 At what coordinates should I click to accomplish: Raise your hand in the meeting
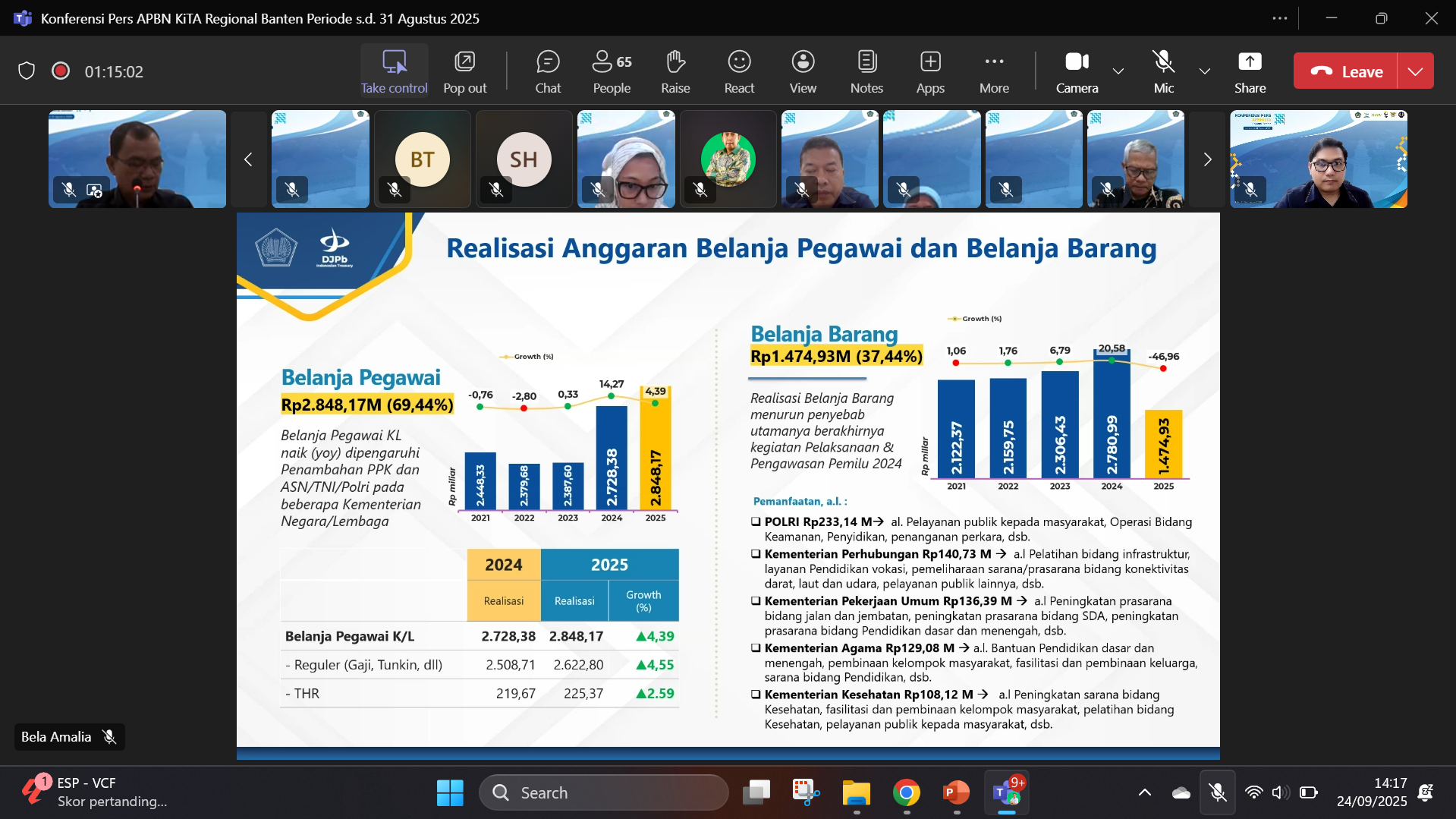coord(675,71)
